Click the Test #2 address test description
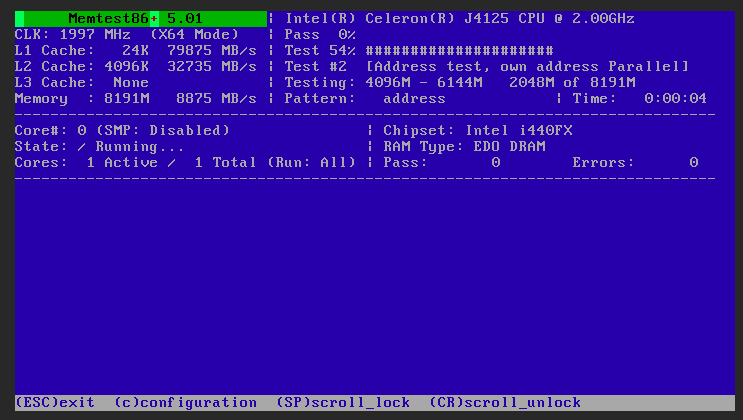The width and height of the screenshot is (743, 420). click(x=487, y=67)
